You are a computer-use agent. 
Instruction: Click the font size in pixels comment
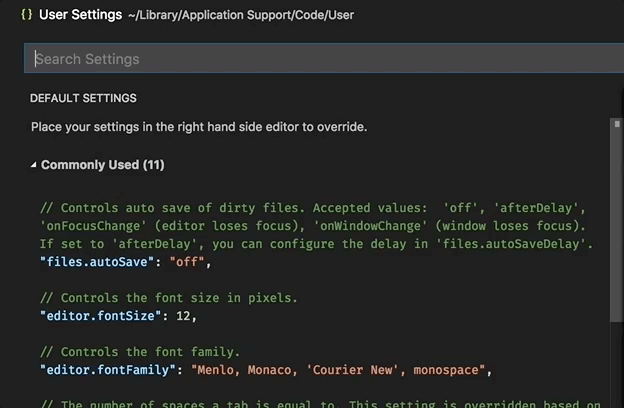[168, 298]
